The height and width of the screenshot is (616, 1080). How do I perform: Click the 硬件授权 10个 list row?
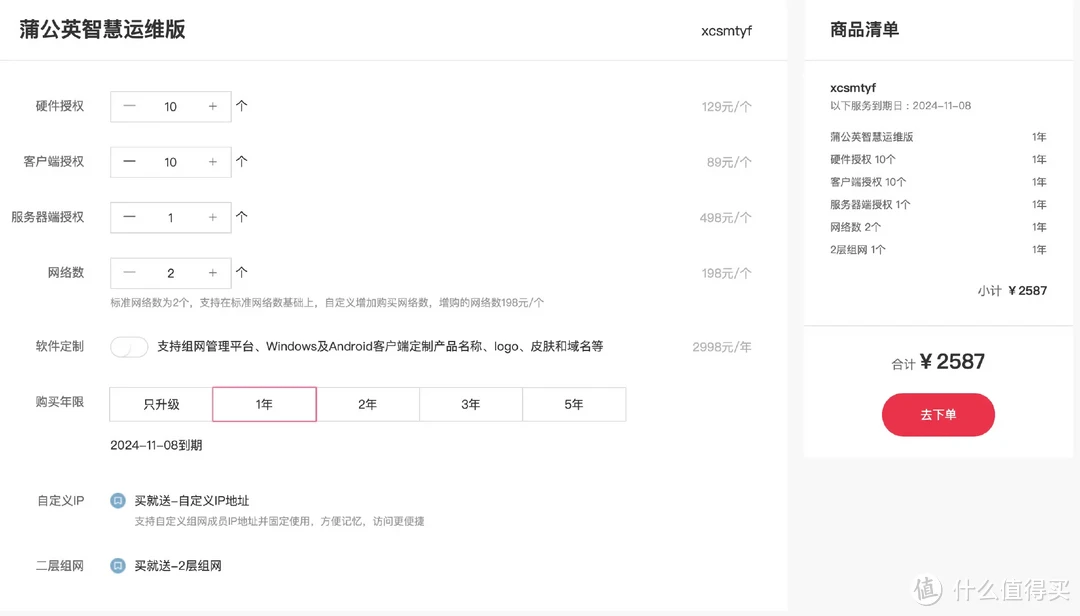click(938, 159)
